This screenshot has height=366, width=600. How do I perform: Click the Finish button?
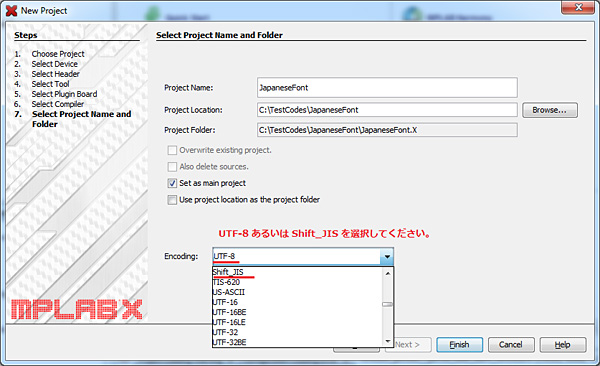459,345
